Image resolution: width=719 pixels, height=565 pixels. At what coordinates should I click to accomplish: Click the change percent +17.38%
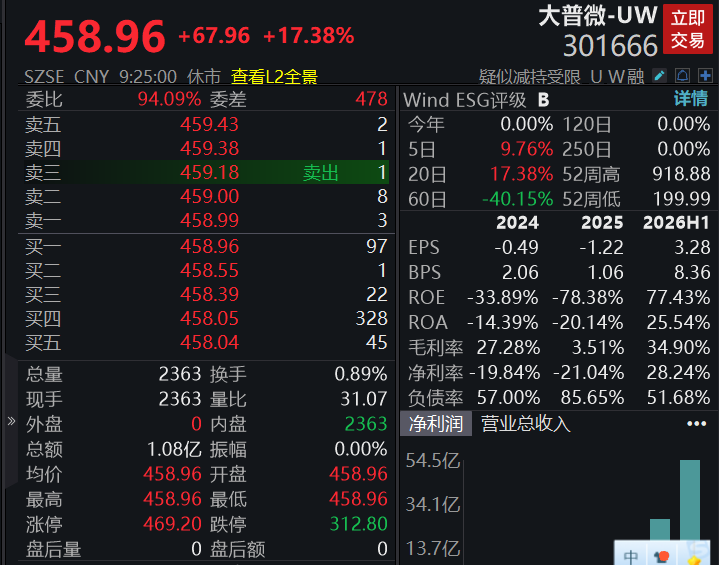(x=309, y=35)
